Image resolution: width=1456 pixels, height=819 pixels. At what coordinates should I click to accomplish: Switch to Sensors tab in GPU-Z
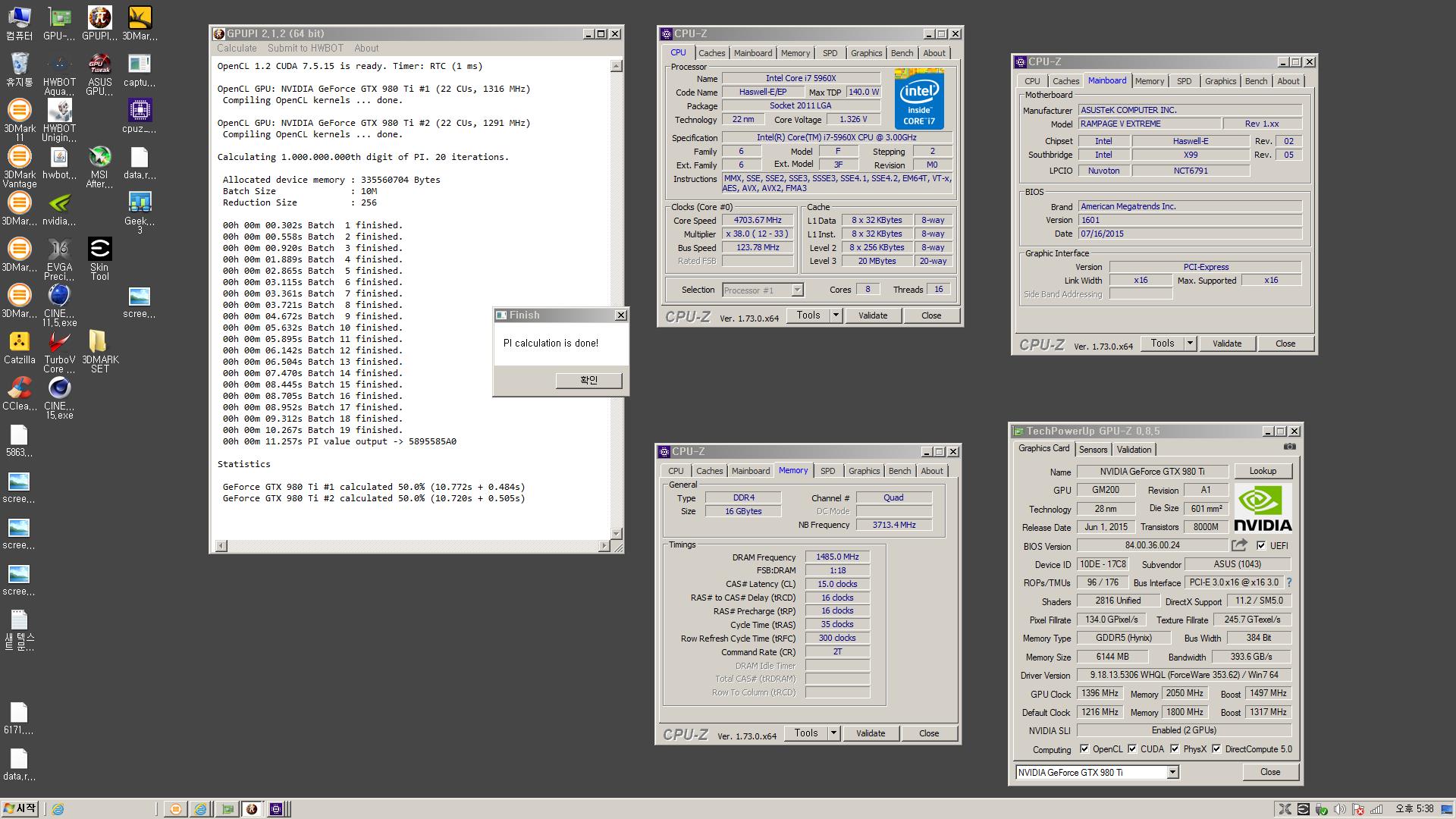pyautogui.click(x=1093, y=450)
